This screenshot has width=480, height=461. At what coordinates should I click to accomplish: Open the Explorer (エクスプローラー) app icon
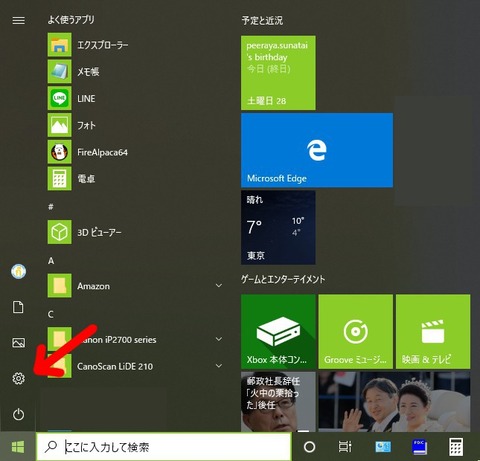click(x=59, y=45)
